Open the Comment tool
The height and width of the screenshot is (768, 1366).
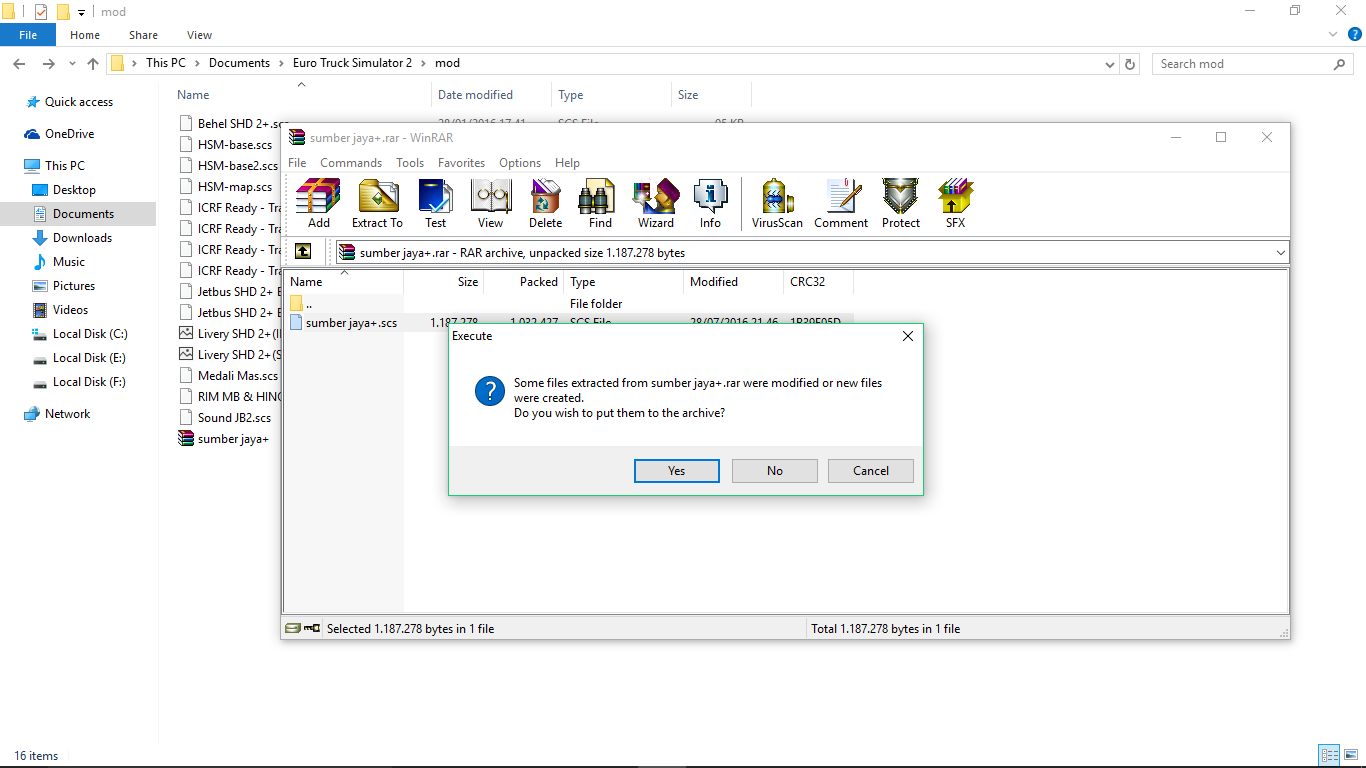coord(841,204)
